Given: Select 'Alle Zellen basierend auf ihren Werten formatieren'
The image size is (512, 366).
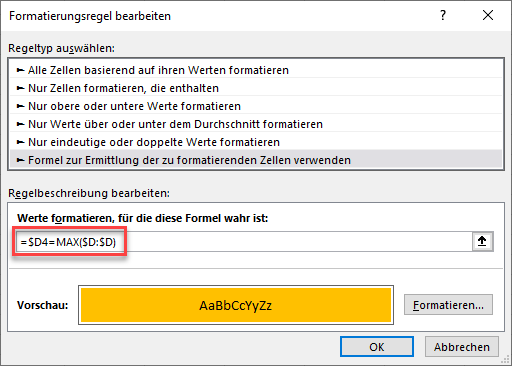Looking at the screenshot, I should [x=256, y=70].
